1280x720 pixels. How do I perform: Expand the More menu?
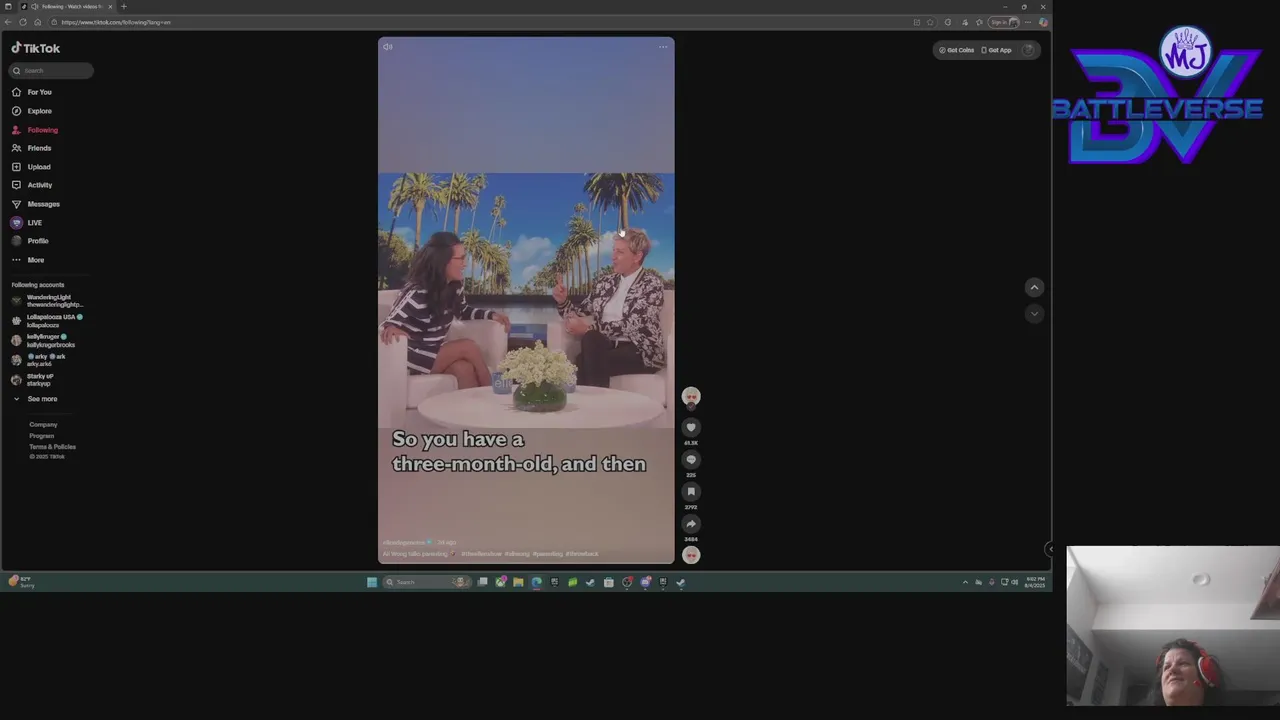pyautogui.click(x=28, y=260)
